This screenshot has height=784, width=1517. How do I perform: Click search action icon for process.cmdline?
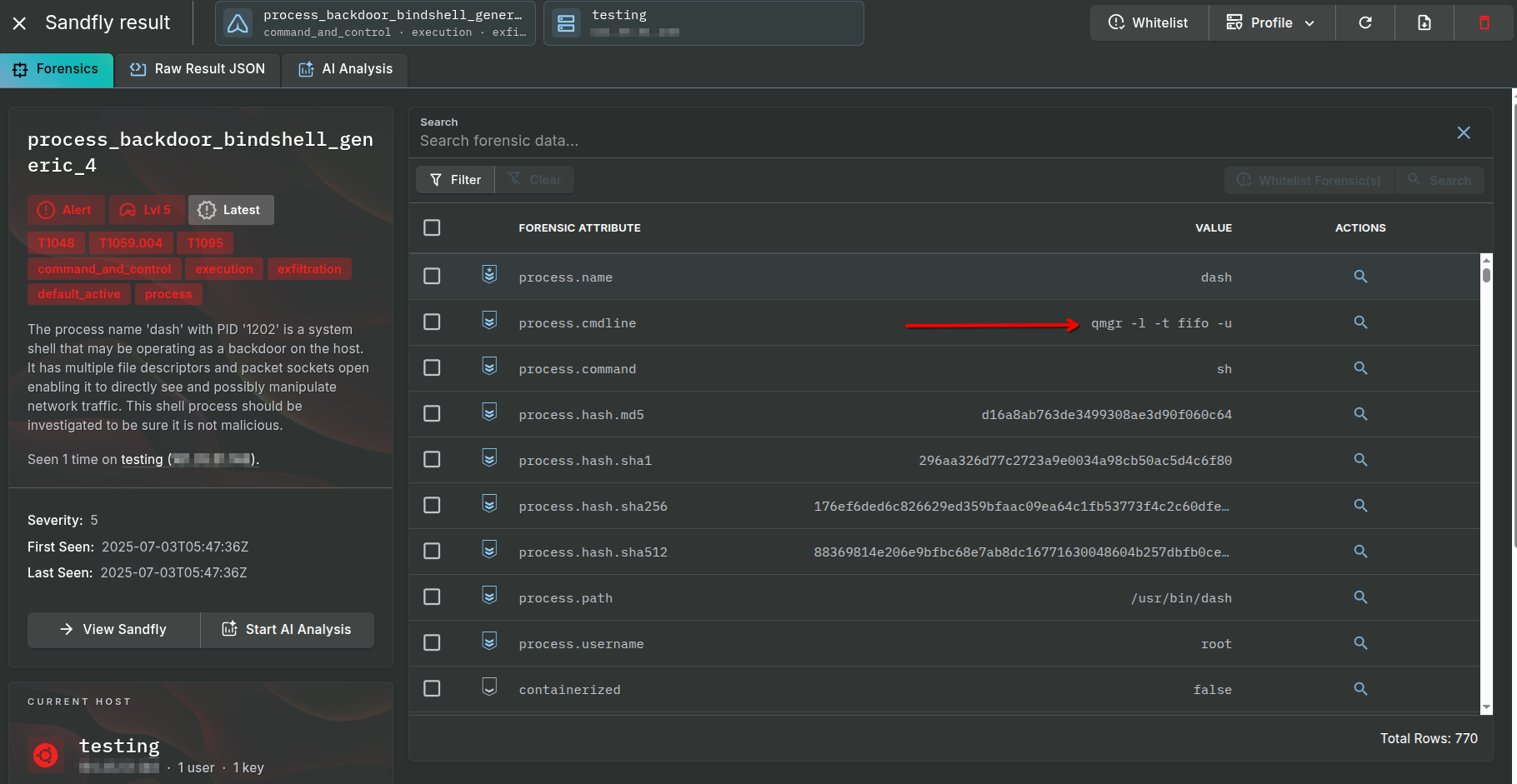click(1360, 322)
